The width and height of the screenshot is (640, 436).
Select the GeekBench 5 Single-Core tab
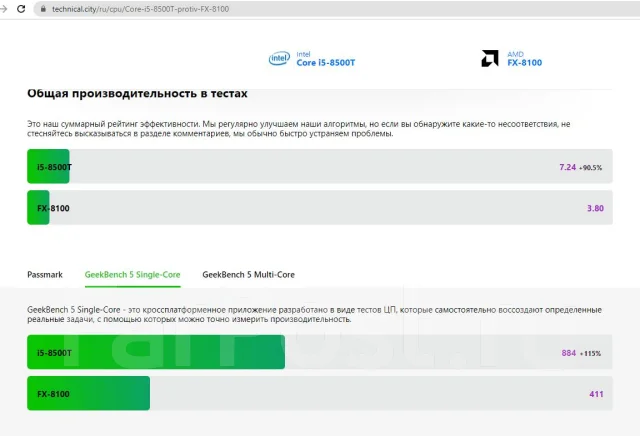(132, 275)
